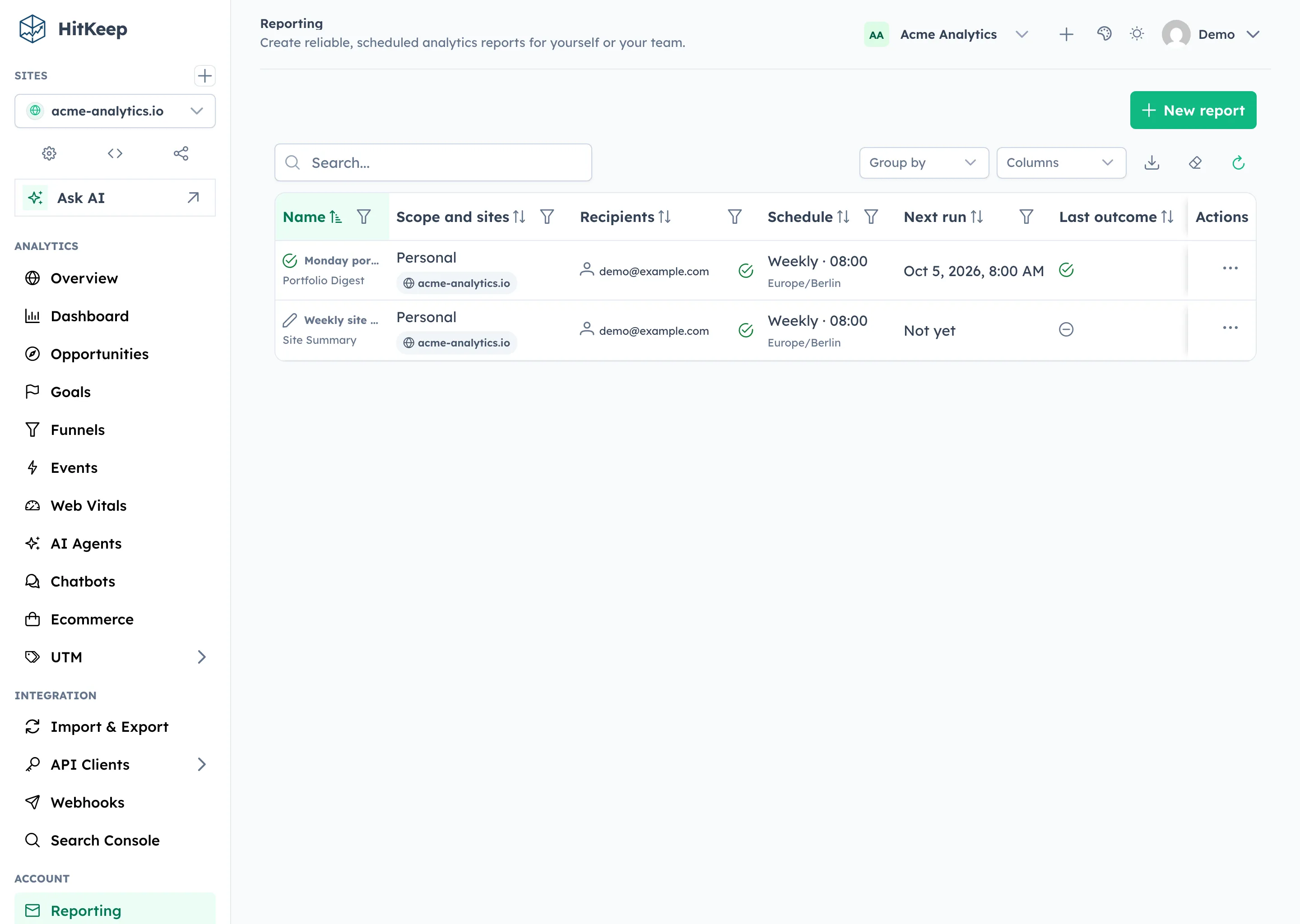Open Ask AI assistant
Image resolution: width=1300 pixels, height=924 pixels.
[115, 198]
